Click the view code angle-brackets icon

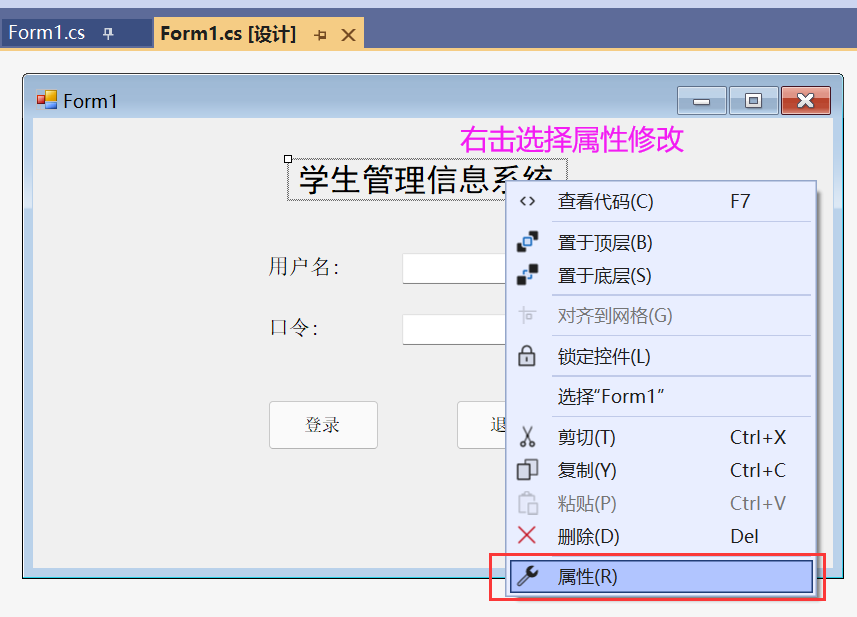527,201
